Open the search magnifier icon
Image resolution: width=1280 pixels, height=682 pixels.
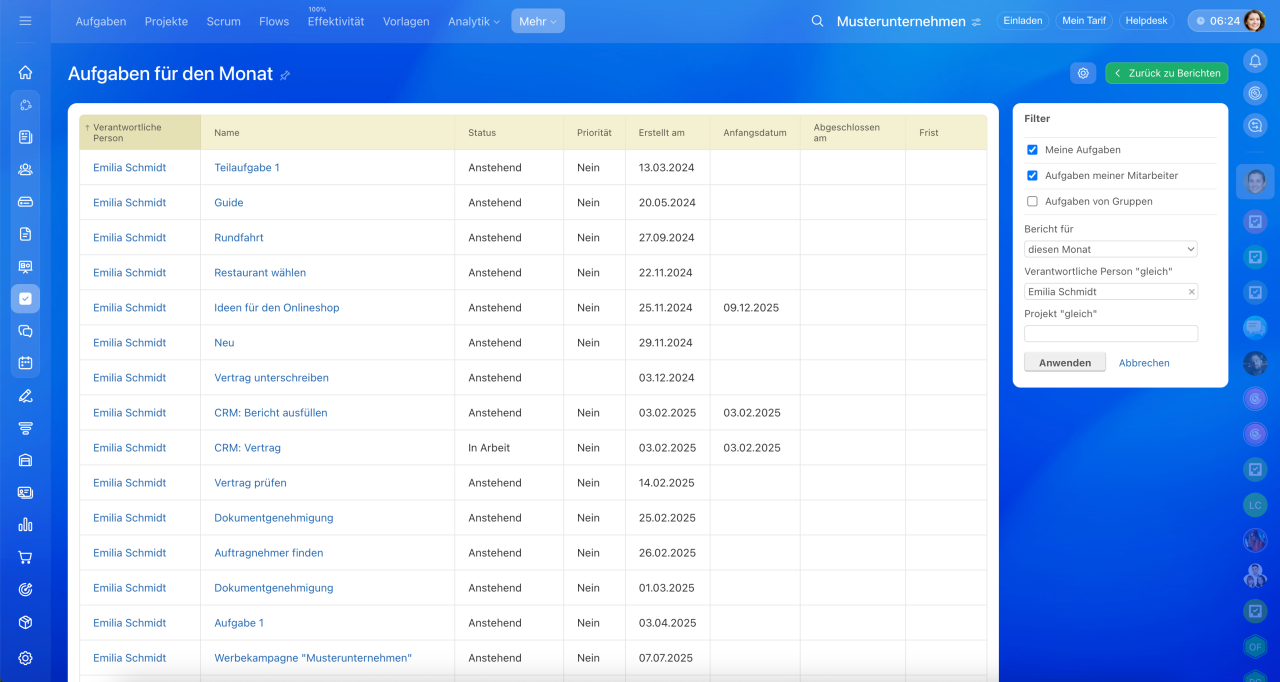(817, 21)
